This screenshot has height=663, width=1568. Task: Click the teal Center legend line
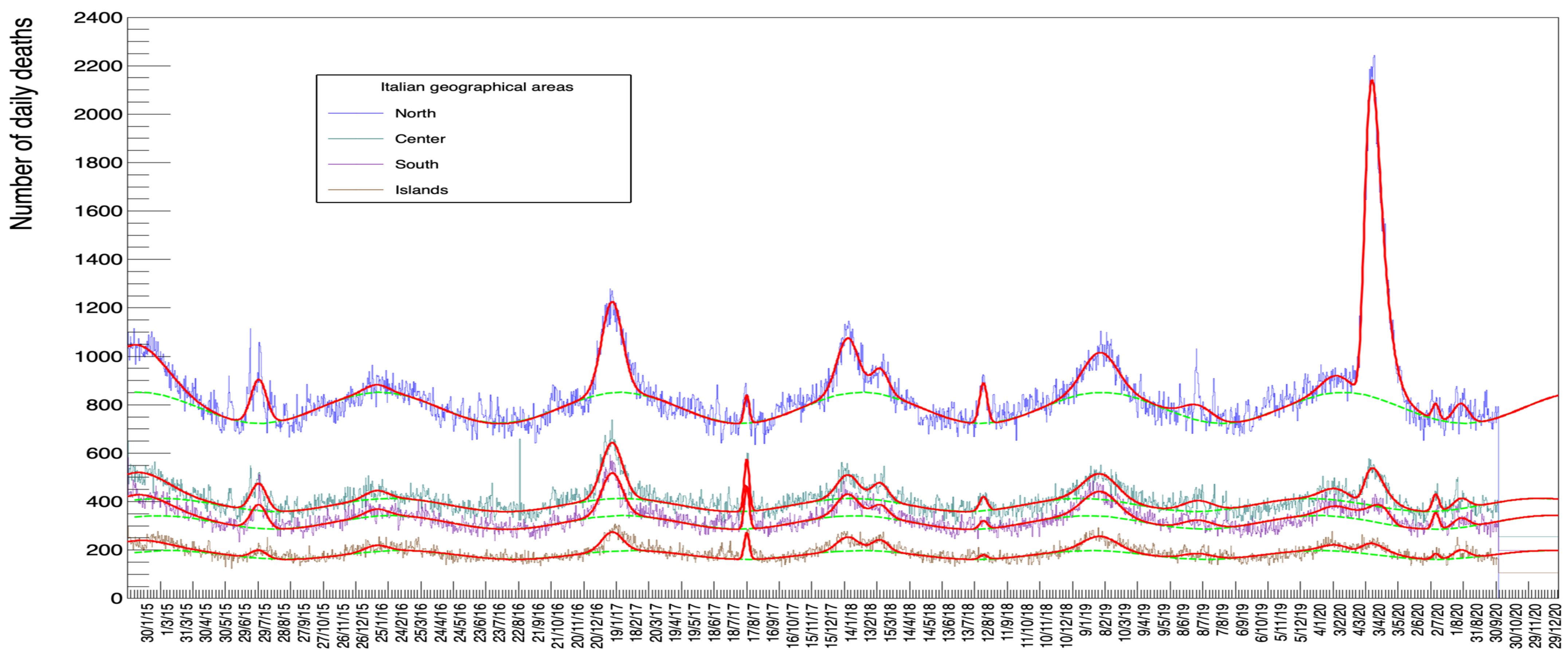click(x=356, y=140)
